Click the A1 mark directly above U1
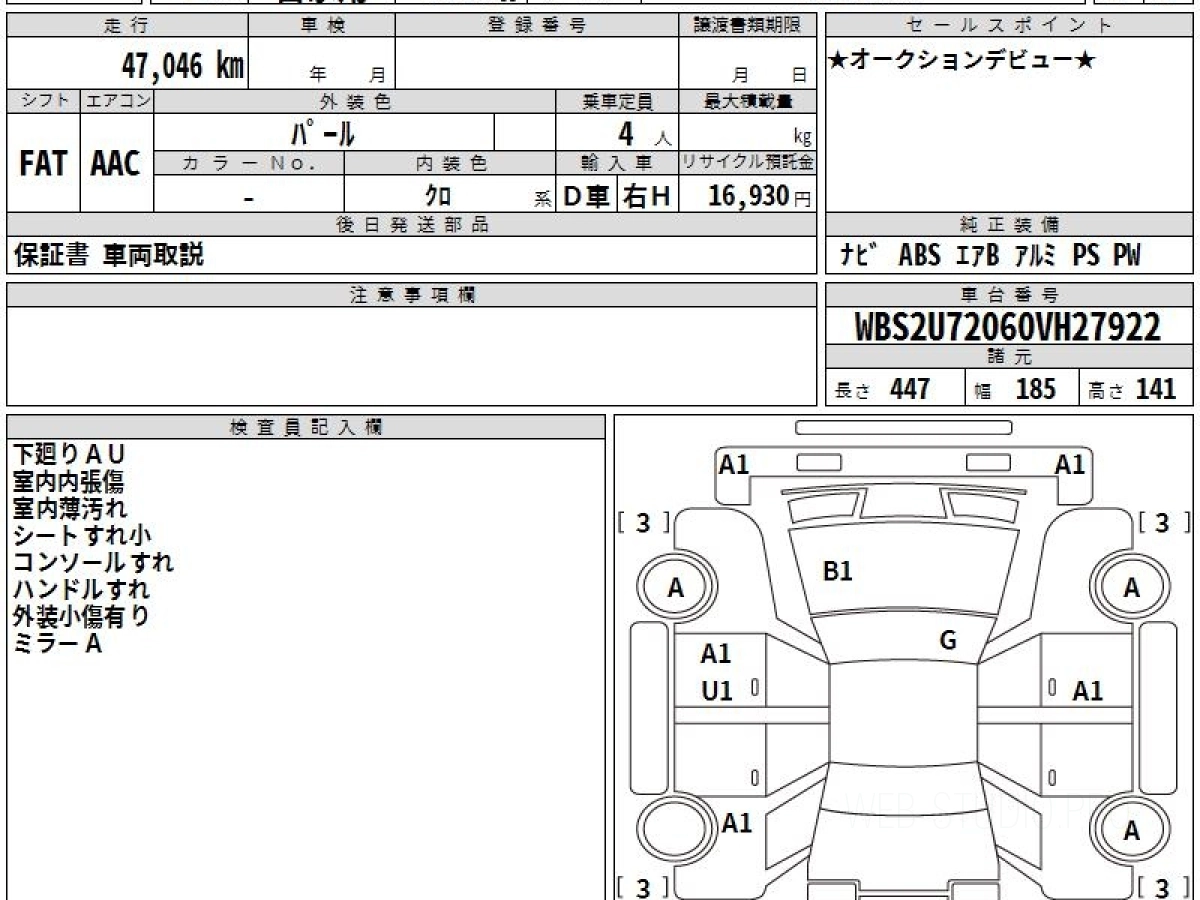1200x900 pixels. [716, 654]
